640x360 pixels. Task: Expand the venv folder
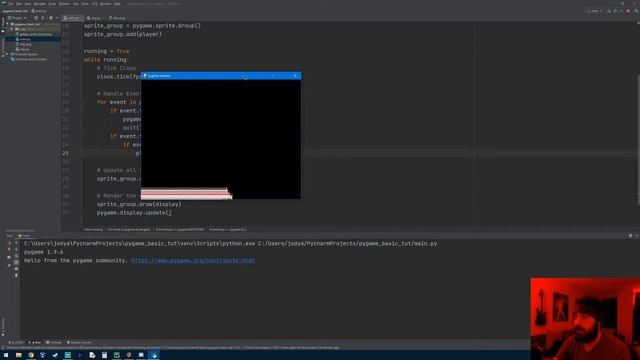coord(12,29)
